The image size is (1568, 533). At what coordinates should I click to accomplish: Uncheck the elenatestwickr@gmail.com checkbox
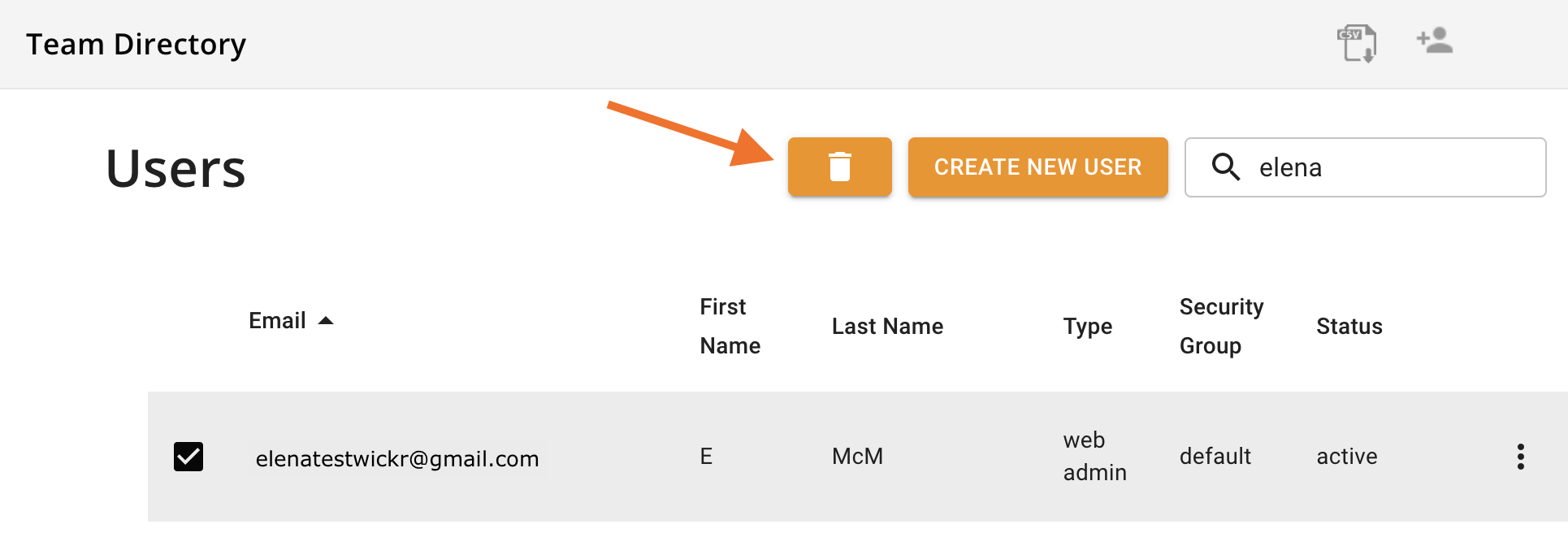pos(188,457)
